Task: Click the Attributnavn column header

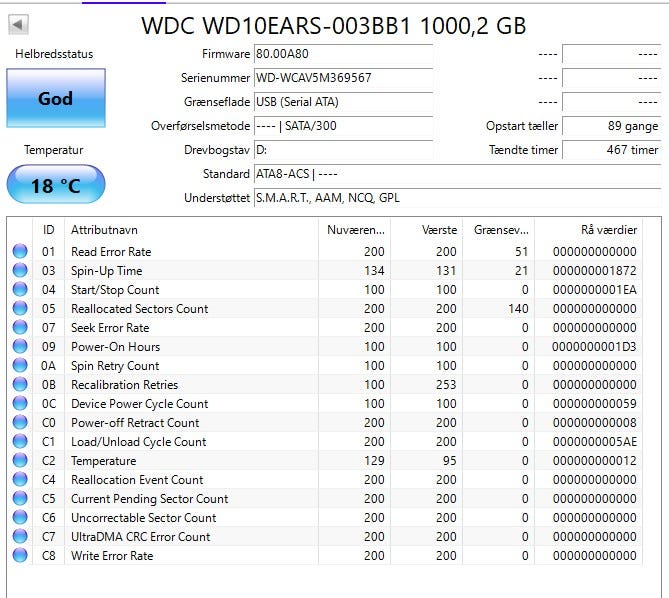Action: coord(191,230)
